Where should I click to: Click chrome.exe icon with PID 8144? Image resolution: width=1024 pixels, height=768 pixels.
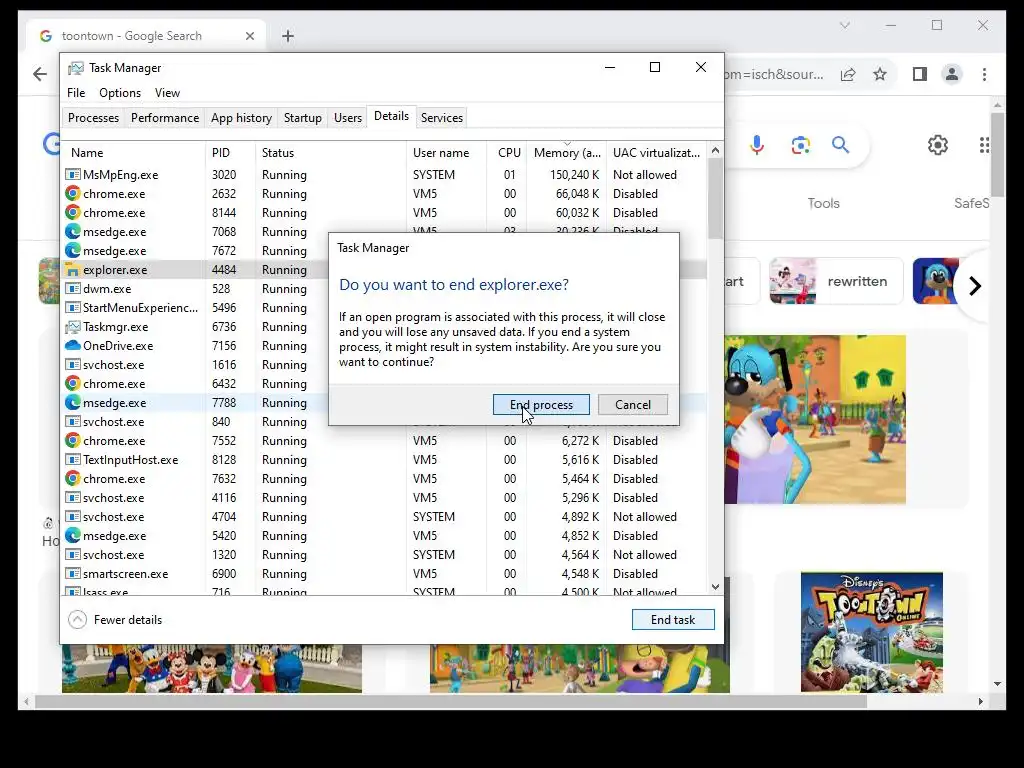72,213
